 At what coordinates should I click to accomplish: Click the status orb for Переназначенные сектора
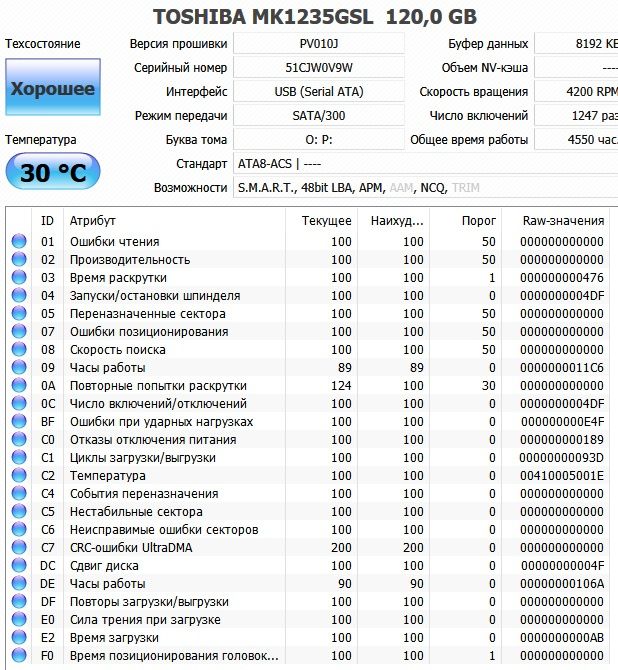coord(19,313)
